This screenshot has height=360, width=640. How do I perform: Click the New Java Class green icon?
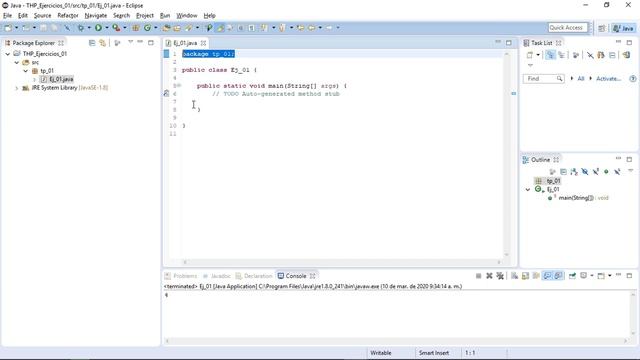pyautogui.click(x=147, y=28)
